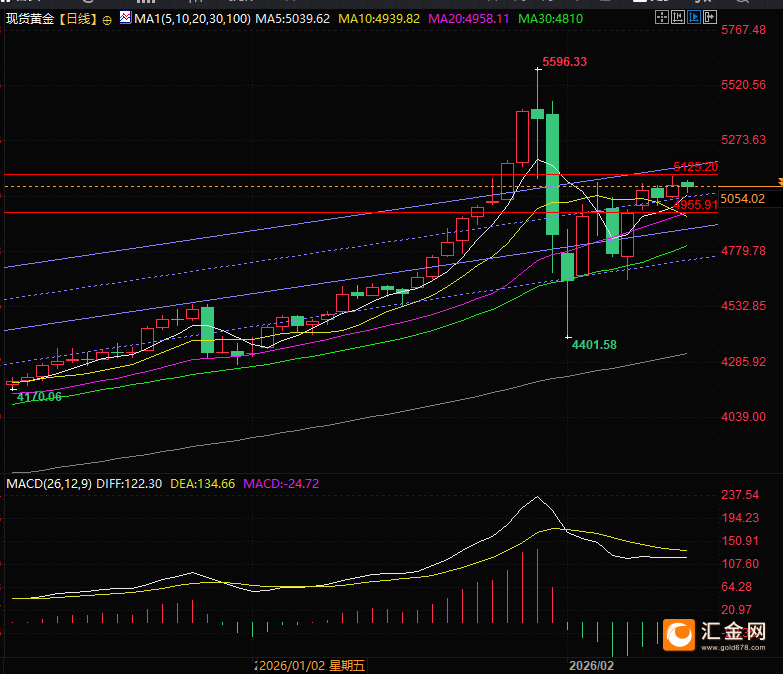This screenshot has height=674, width=783.
Task: Click 107.60 on the MACD axis
Action: [x=740, y=564]
